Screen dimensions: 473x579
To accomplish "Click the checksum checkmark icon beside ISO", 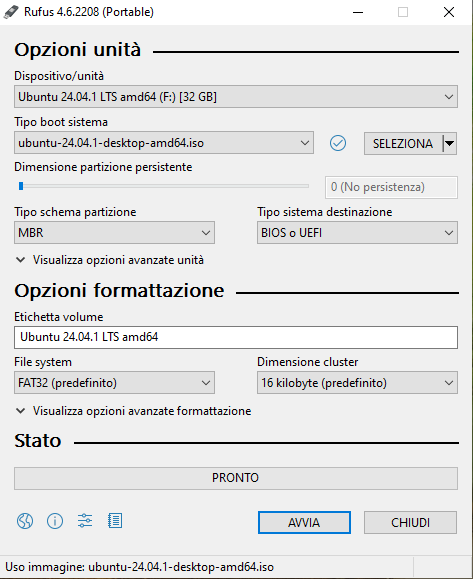I will [x=337, y=143].
